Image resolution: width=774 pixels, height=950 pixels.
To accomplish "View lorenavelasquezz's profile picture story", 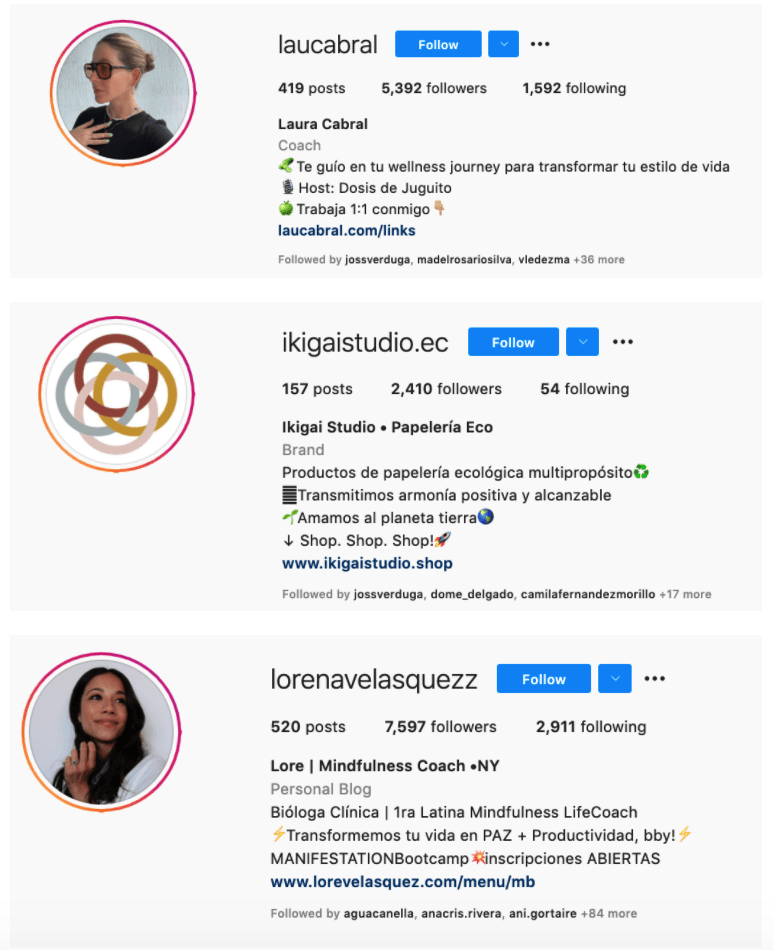I will (x=102, y=732).
